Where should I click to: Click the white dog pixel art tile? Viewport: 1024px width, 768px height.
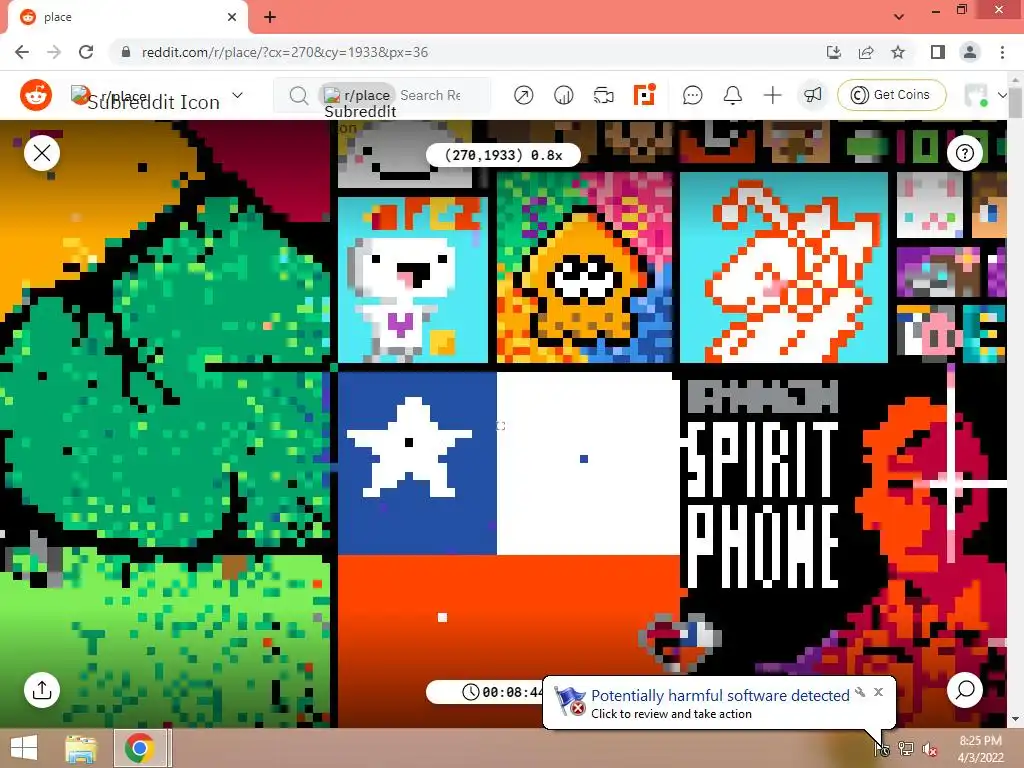tap(413, 280)
